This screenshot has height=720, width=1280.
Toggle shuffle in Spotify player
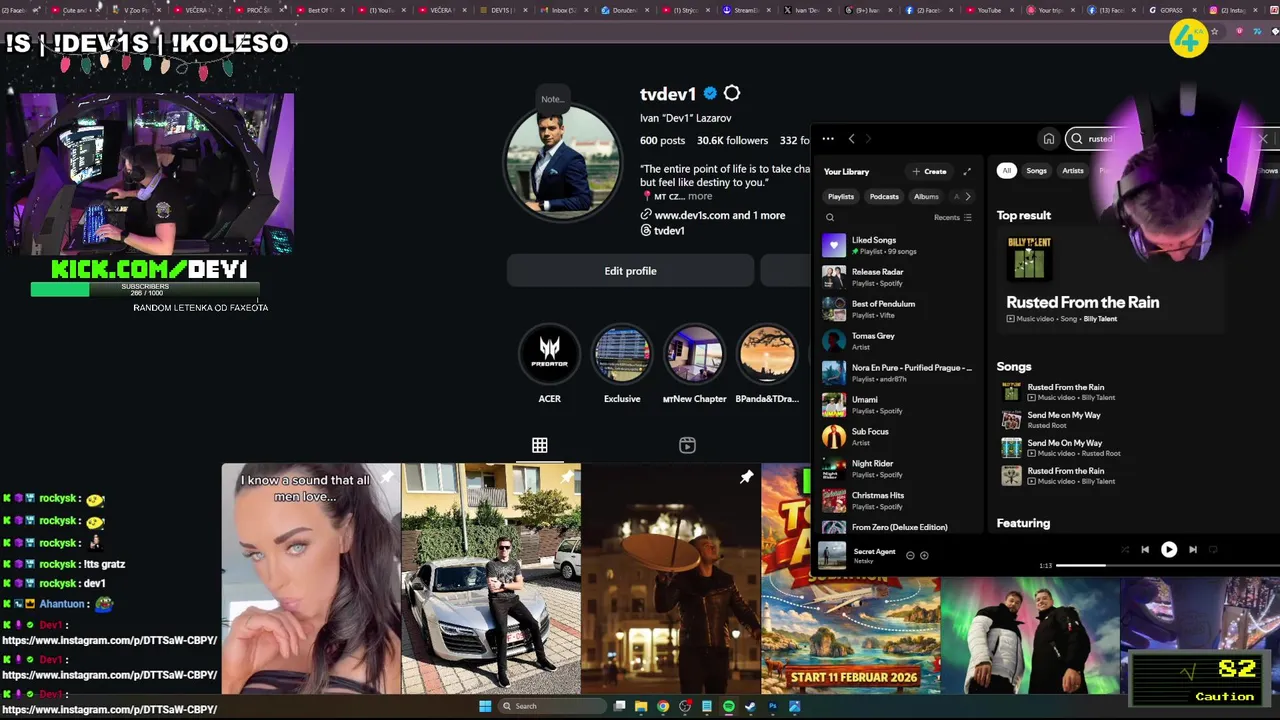point(1125,549)
